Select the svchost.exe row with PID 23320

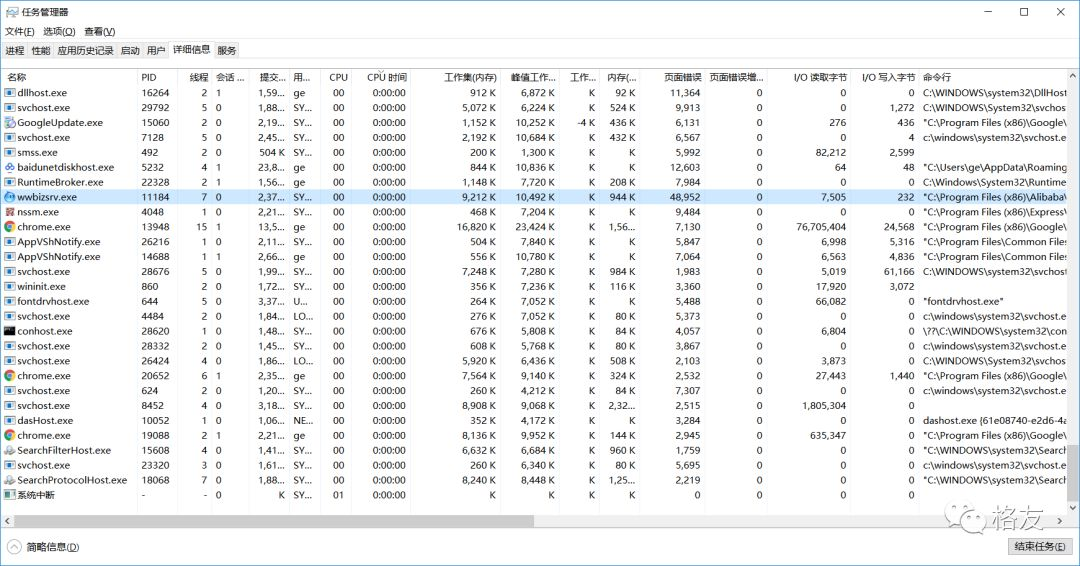pos(534,465)
